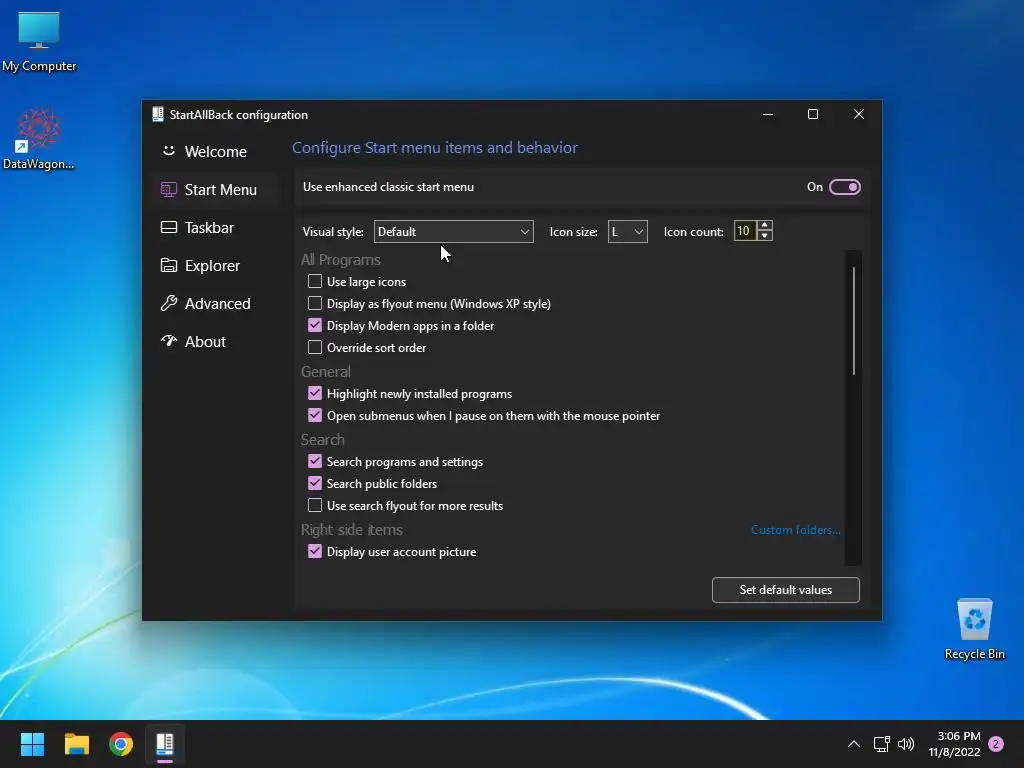Viewport: 1024px width, 768px height.
Task: Enable Display as flyout menu checkbox
Action: (315, 303)
